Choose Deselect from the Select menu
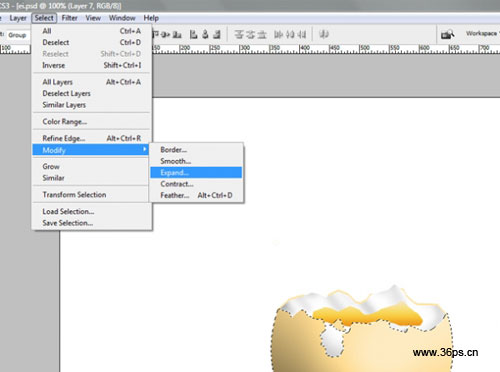 pyautogui.click(x=91, y=43)
